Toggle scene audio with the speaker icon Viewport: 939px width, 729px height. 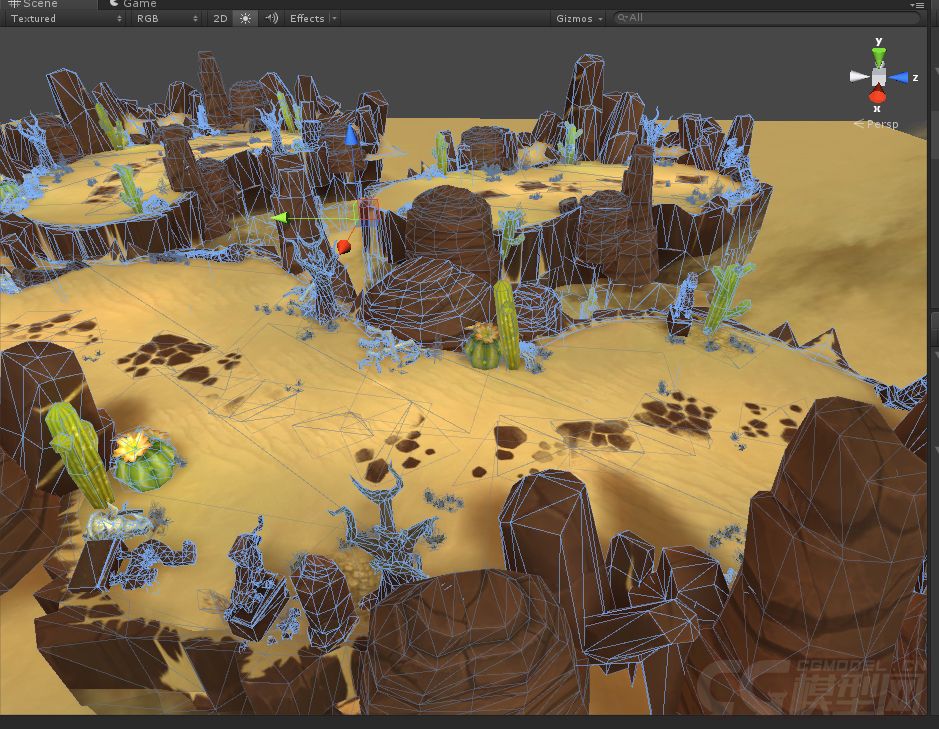[271, 19]
